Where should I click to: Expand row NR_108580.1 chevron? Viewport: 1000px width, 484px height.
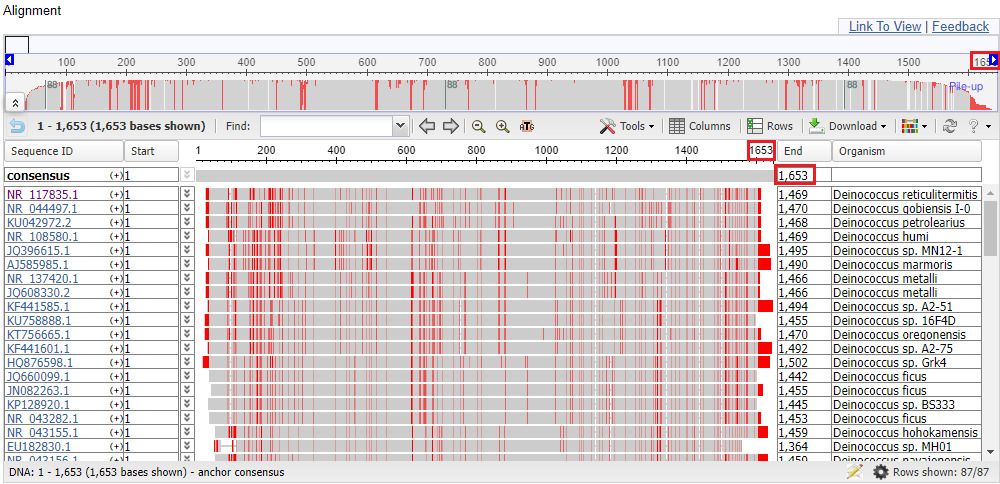tap(187, 236)
